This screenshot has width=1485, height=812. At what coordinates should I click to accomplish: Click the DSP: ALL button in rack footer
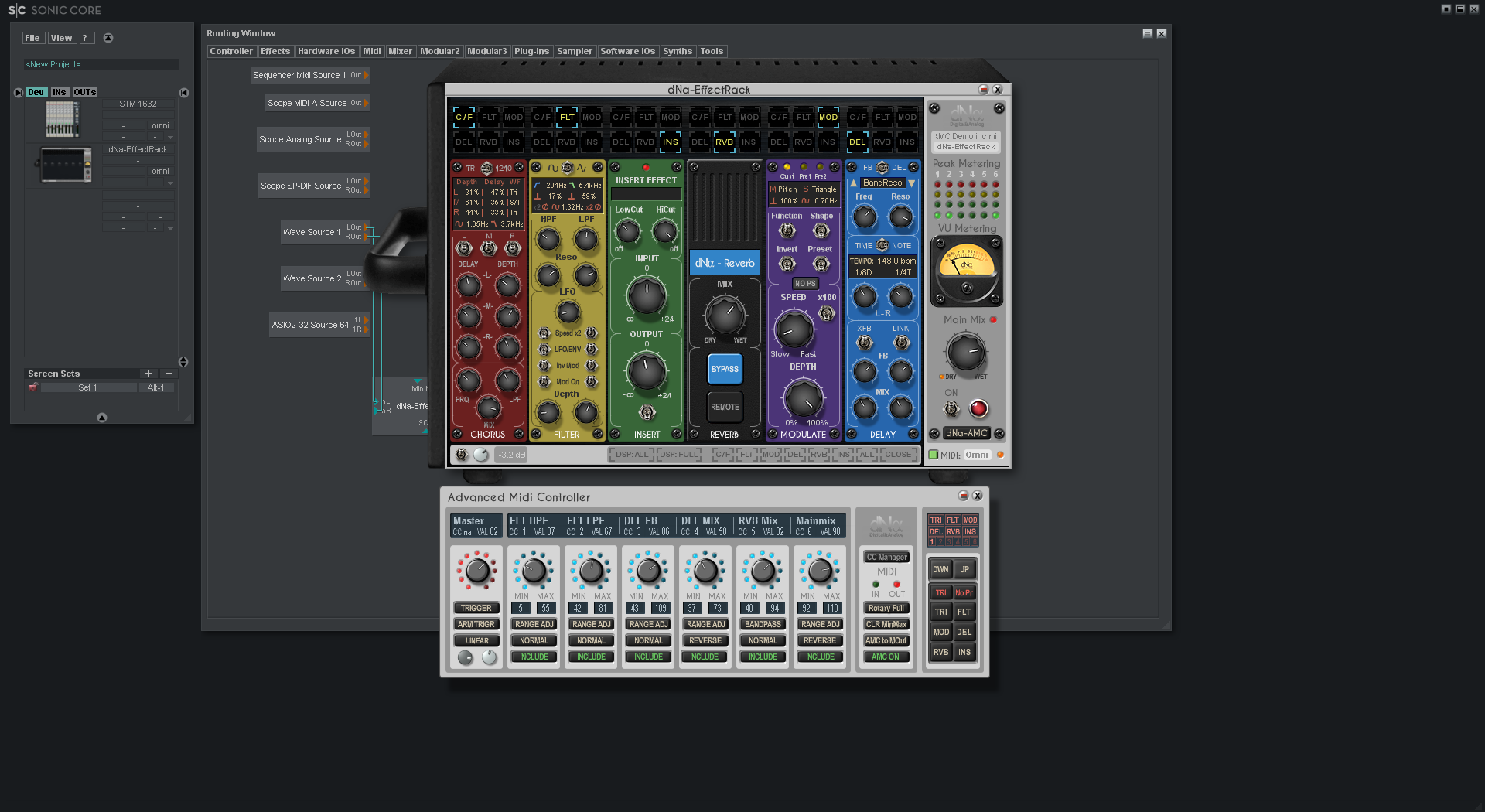[631, 455]
